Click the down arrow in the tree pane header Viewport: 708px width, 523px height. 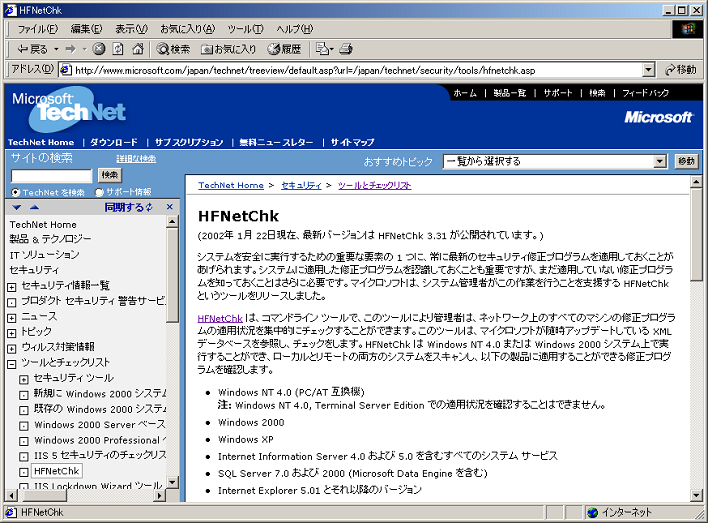(x=17, y=207)
